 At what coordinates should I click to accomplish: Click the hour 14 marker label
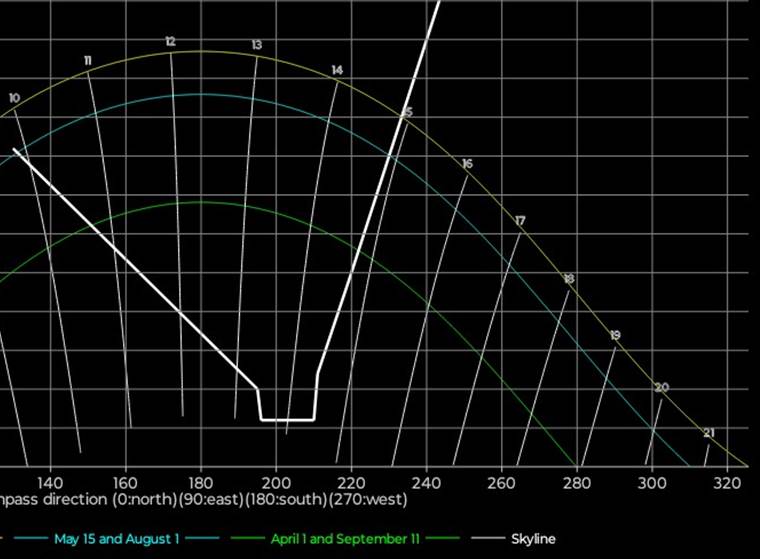pyautogui.click(x=337, y=70)
